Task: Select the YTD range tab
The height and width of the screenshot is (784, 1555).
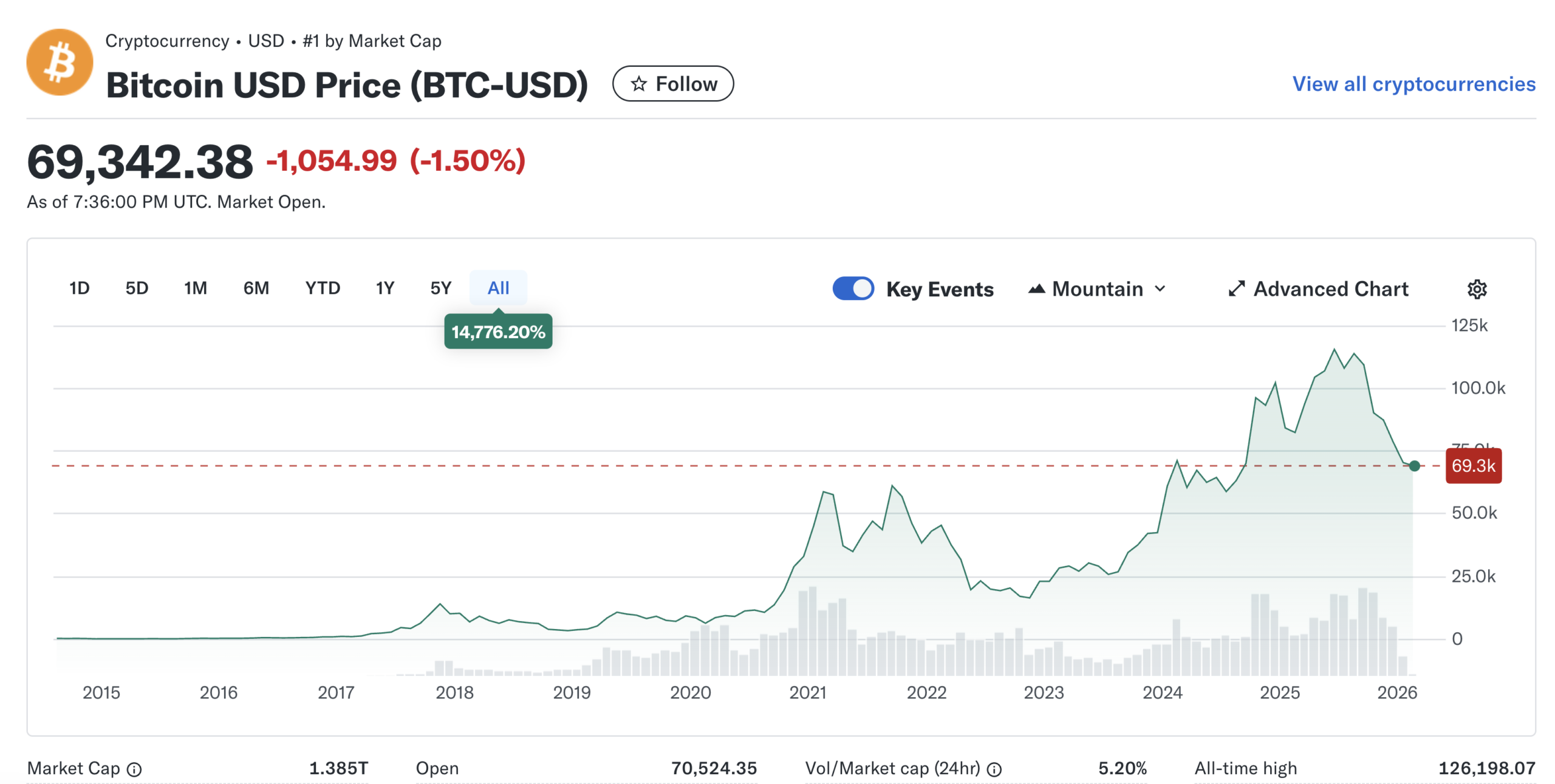Action: click(322, 288)
